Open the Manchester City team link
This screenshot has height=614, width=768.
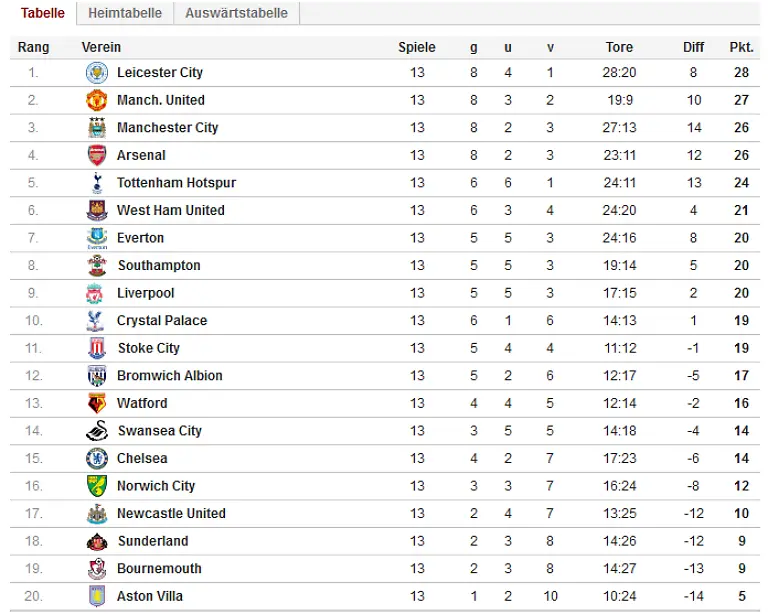tap(167, 128)
